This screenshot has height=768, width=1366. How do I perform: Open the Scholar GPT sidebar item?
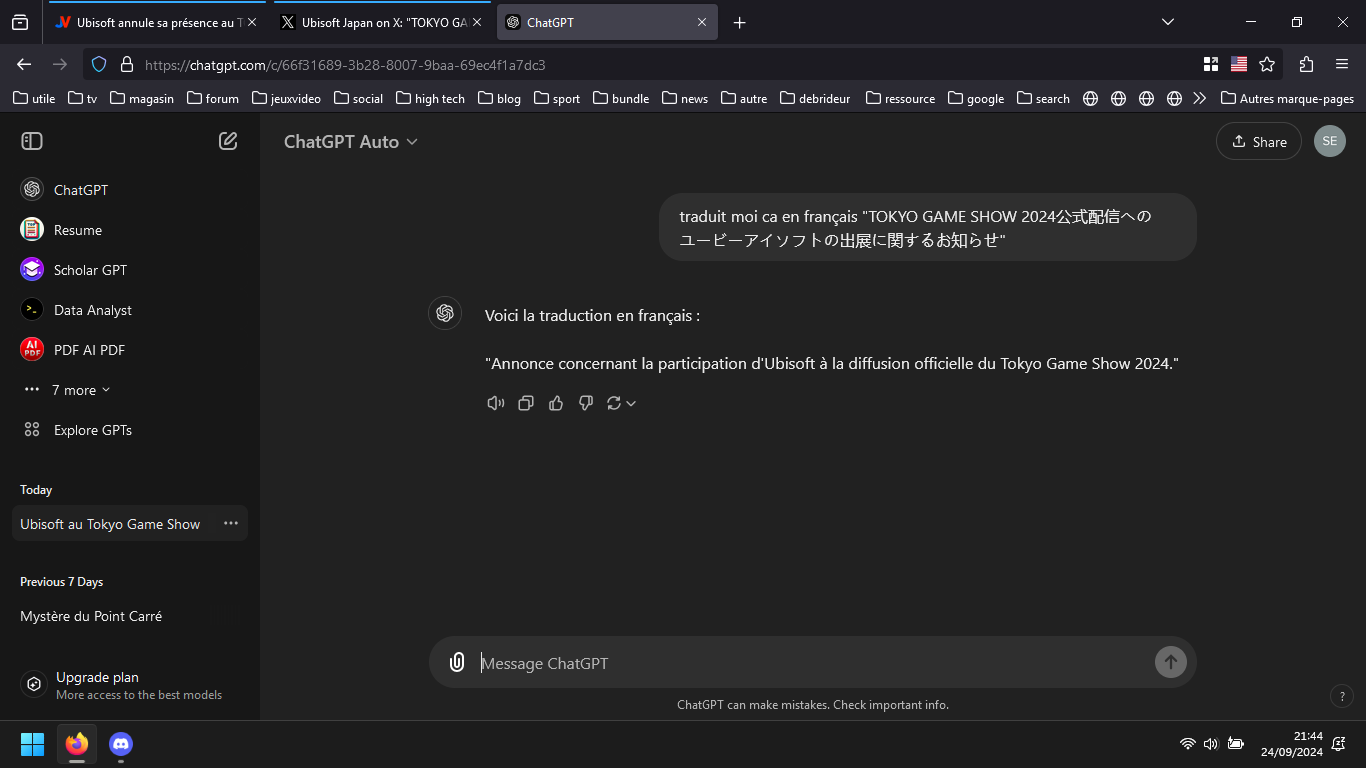tap(90, 270)
